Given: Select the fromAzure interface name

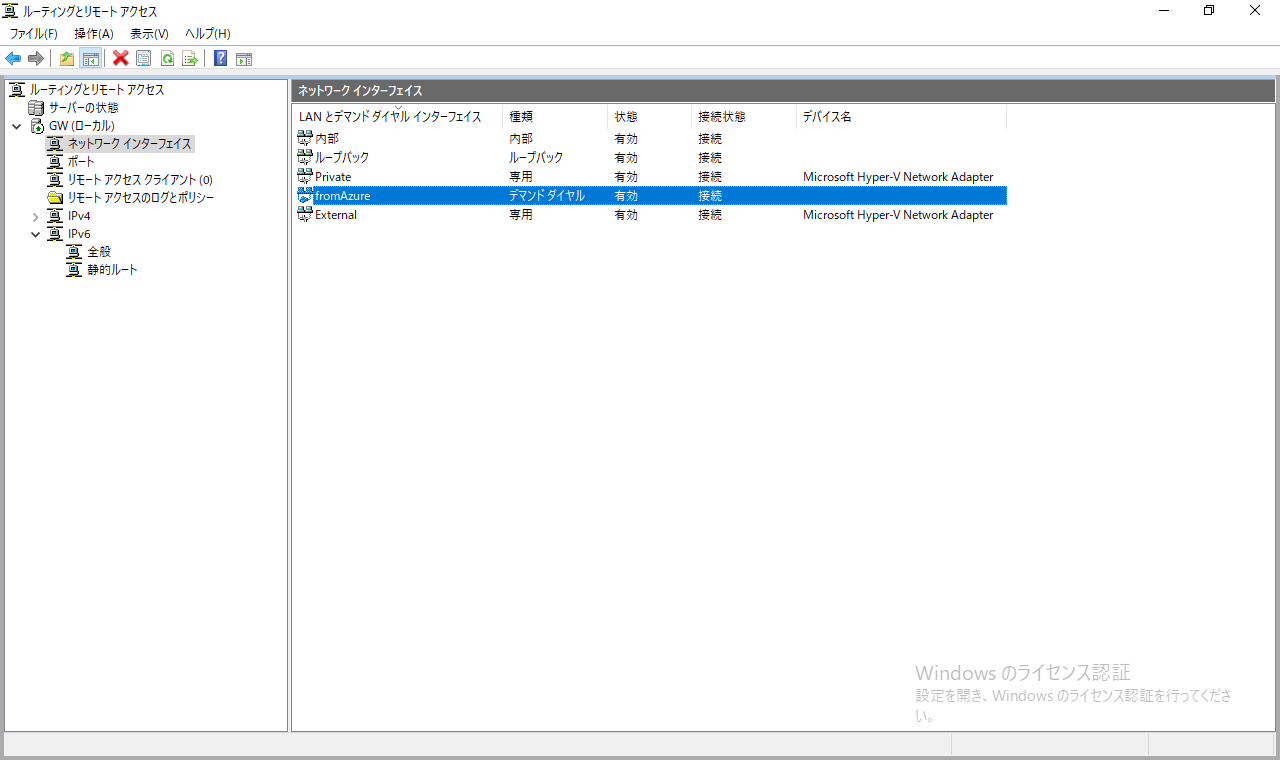Looking at the screenshot, I should [x=343, y=195].
